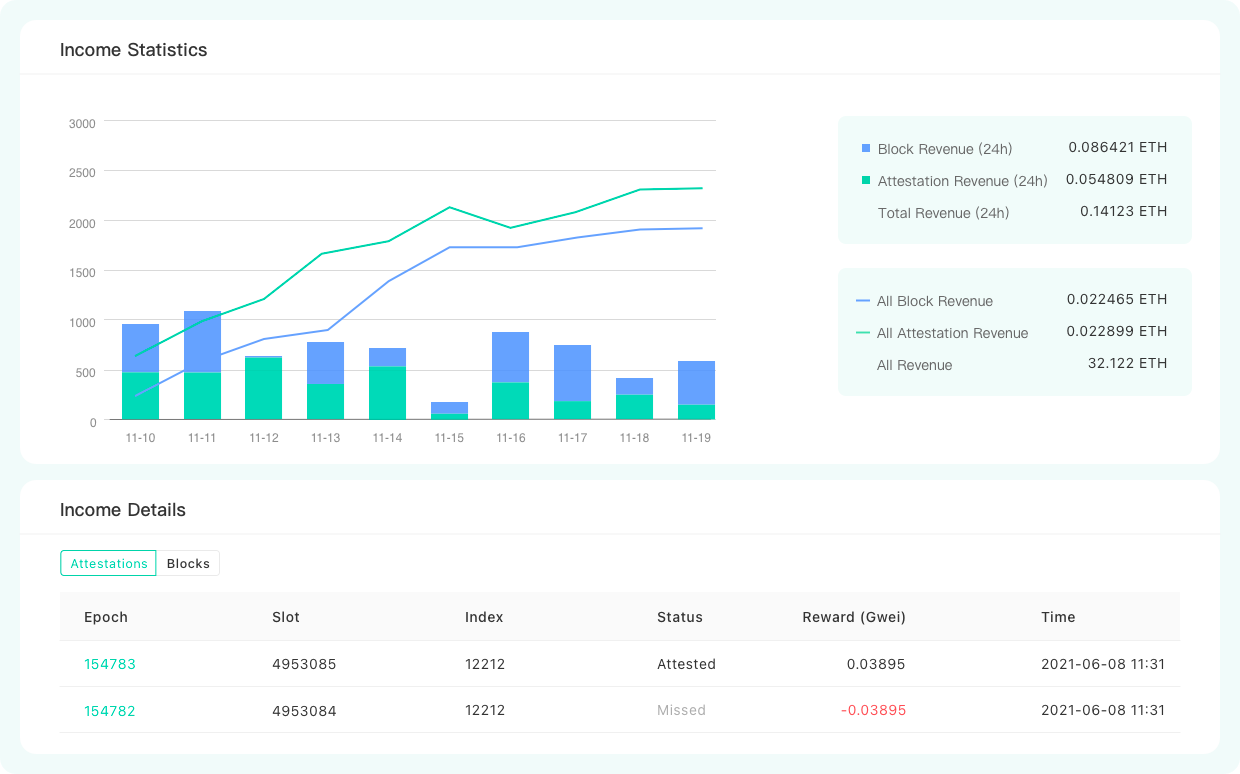The width and height of the screenshot is (1240, 774).
Task: Open epoch 154783 link
Action: 110,664
